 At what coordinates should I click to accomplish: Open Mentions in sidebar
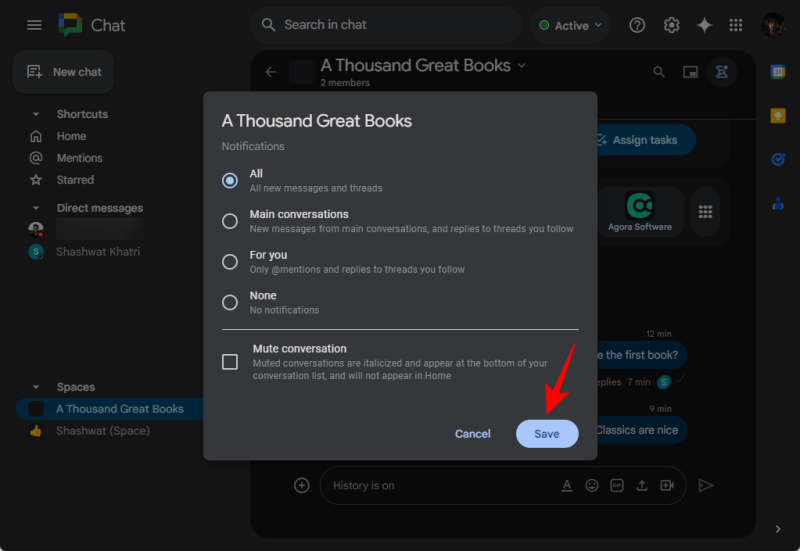(80, 158)
